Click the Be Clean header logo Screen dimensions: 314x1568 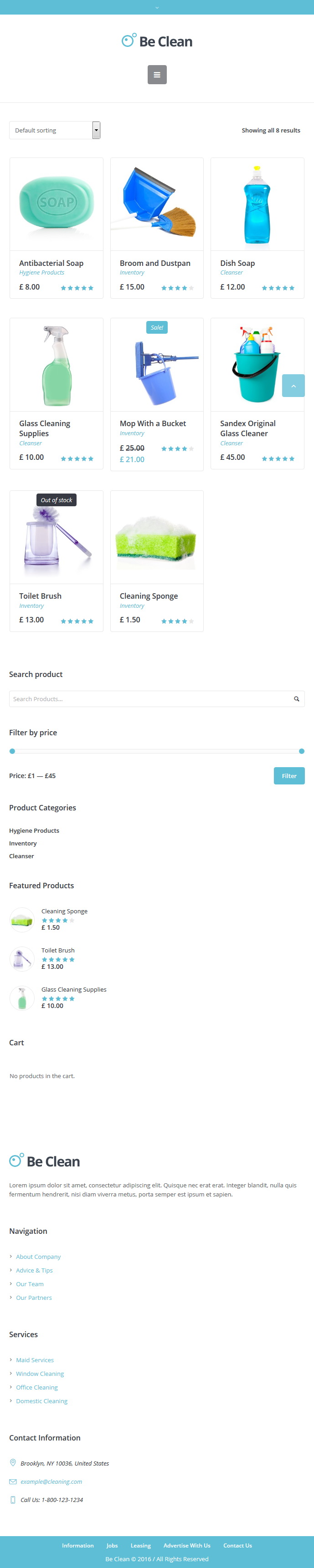point(157,41)
